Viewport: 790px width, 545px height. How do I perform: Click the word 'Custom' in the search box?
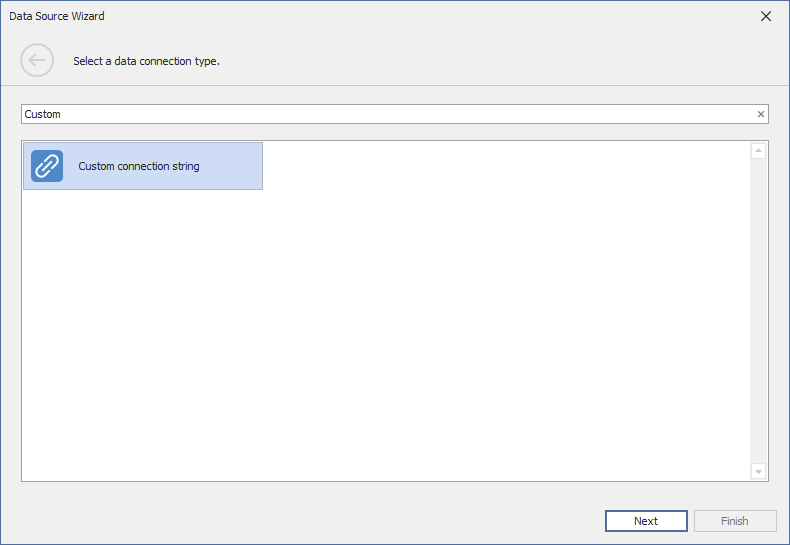43,114
